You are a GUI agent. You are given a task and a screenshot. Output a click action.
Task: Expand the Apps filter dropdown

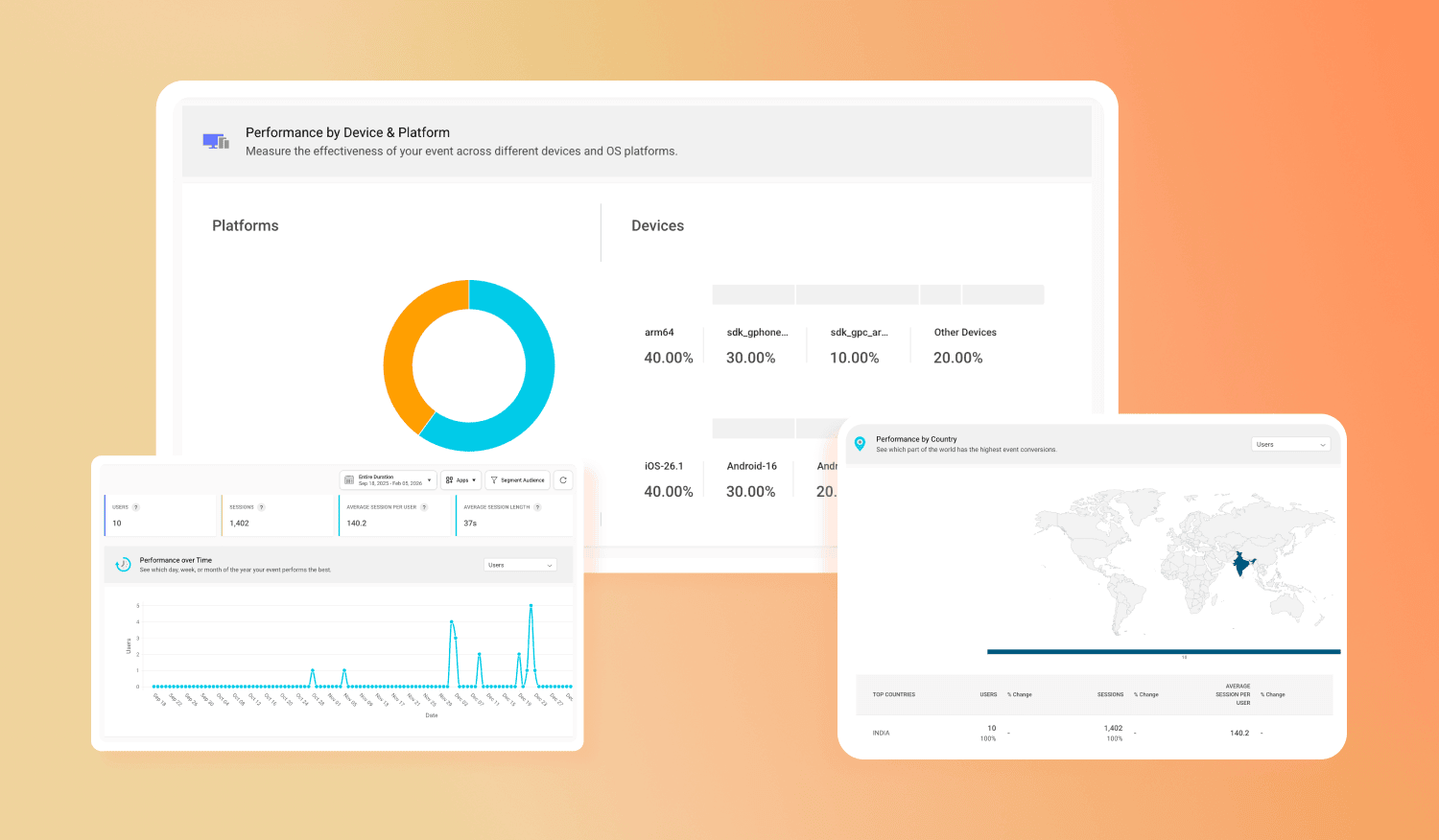tap(461, 480)
